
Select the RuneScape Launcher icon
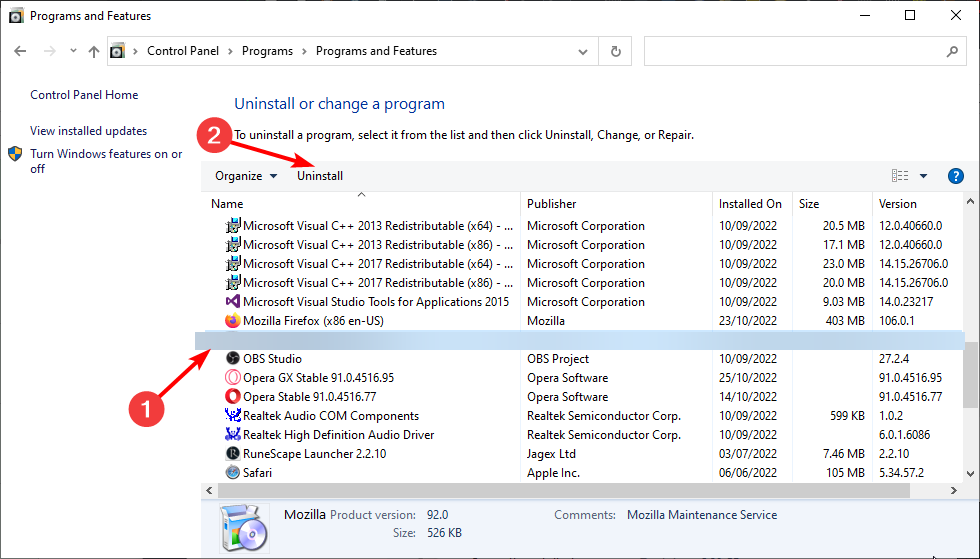232,453
